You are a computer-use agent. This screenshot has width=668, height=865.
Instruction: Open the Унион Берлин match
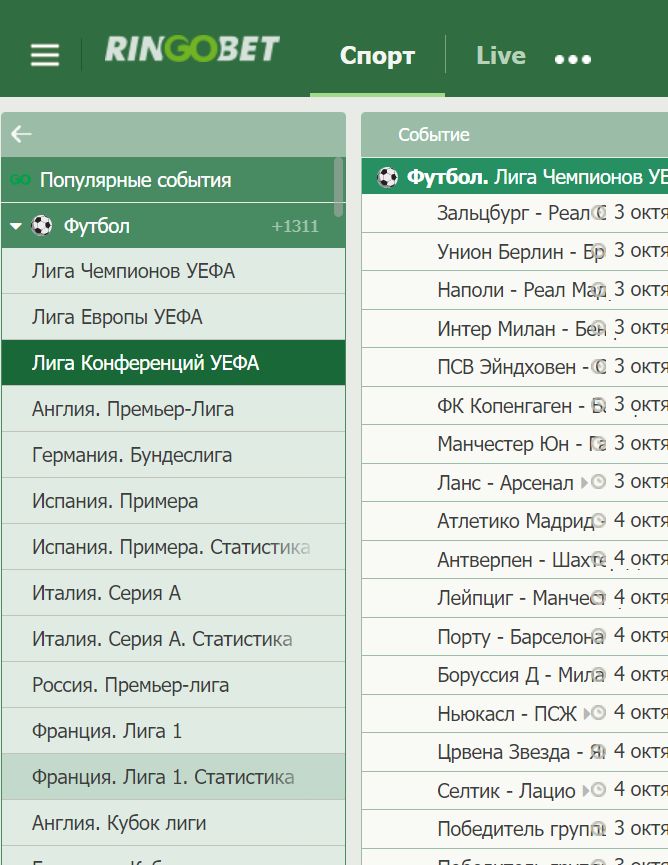tap(521, 251)
